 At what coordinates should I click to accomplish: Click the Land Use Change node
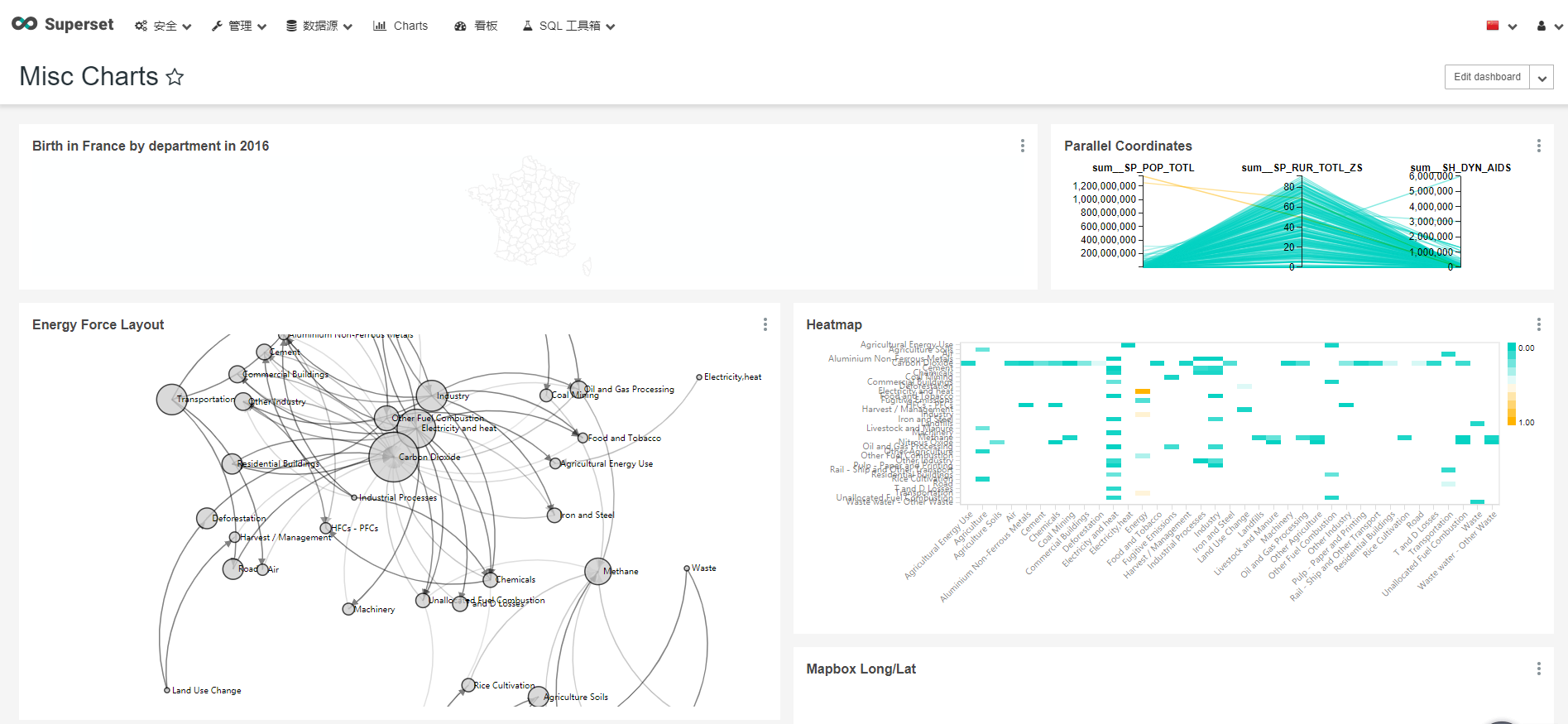[167, 690]
